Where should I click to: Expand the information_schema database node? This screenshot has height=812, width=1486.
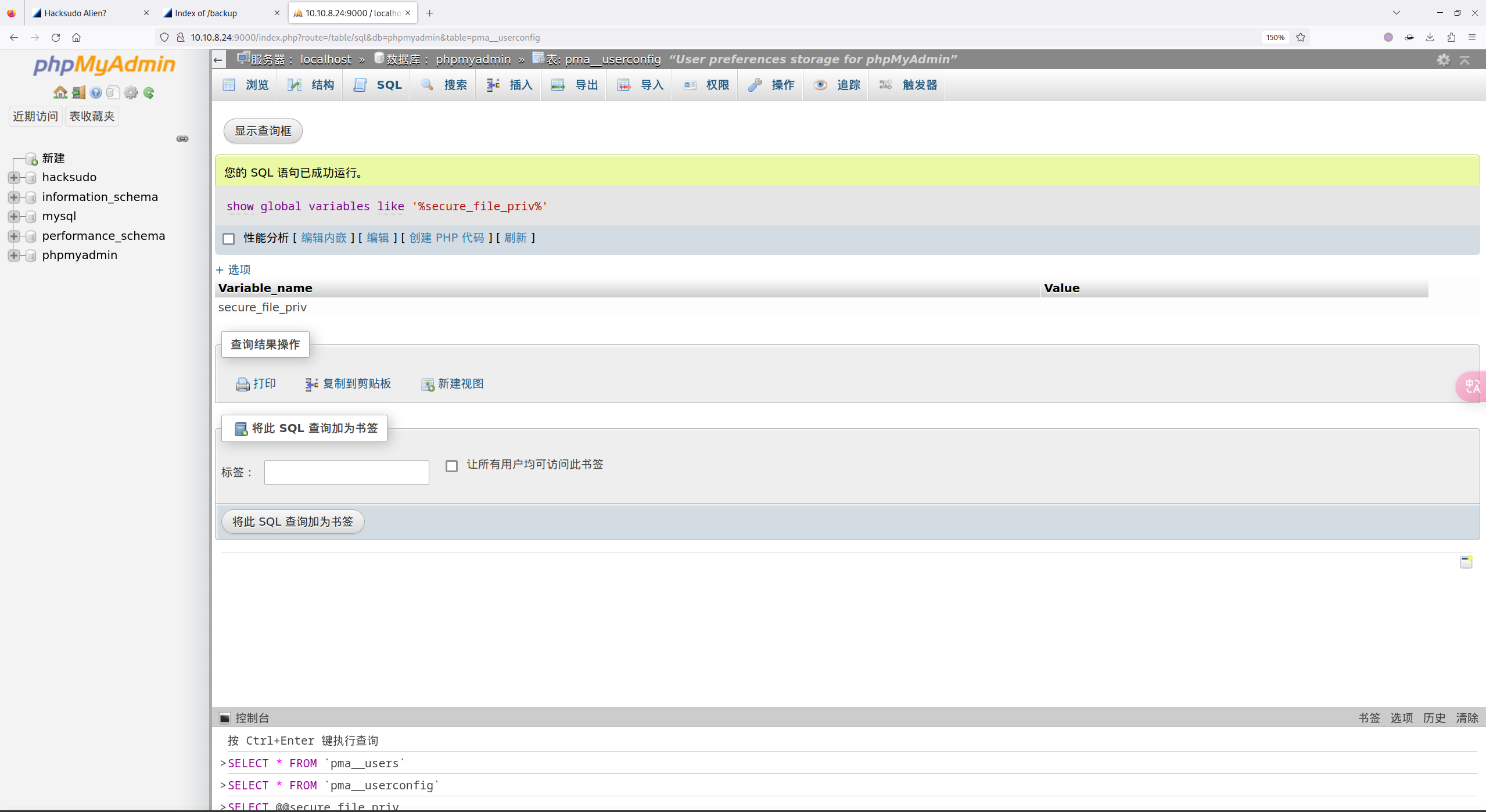coord(14,197)
